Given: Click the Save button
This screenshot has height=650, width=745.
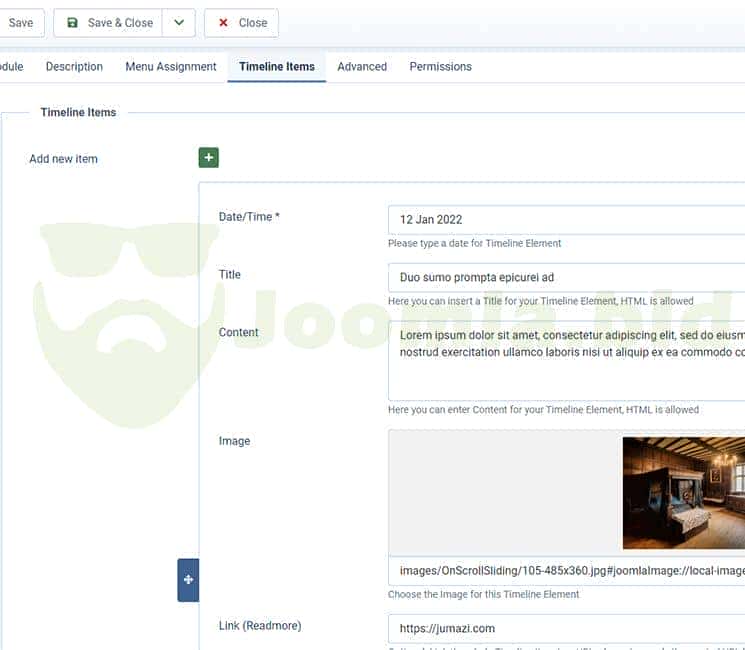Looking at the screenshot, I should (x=20, y=23).
